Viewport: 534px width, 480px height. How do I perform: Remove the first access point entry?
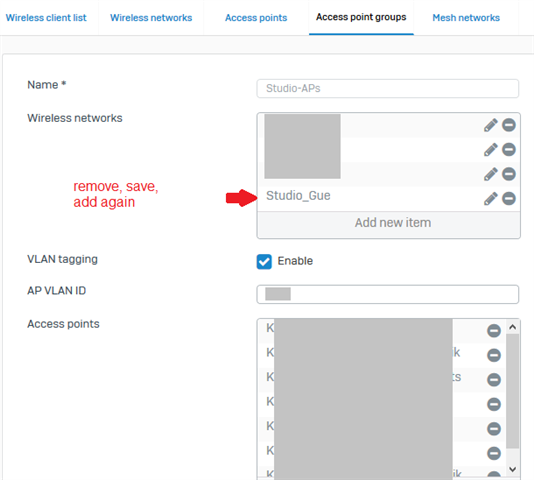[x=494, y=330]
